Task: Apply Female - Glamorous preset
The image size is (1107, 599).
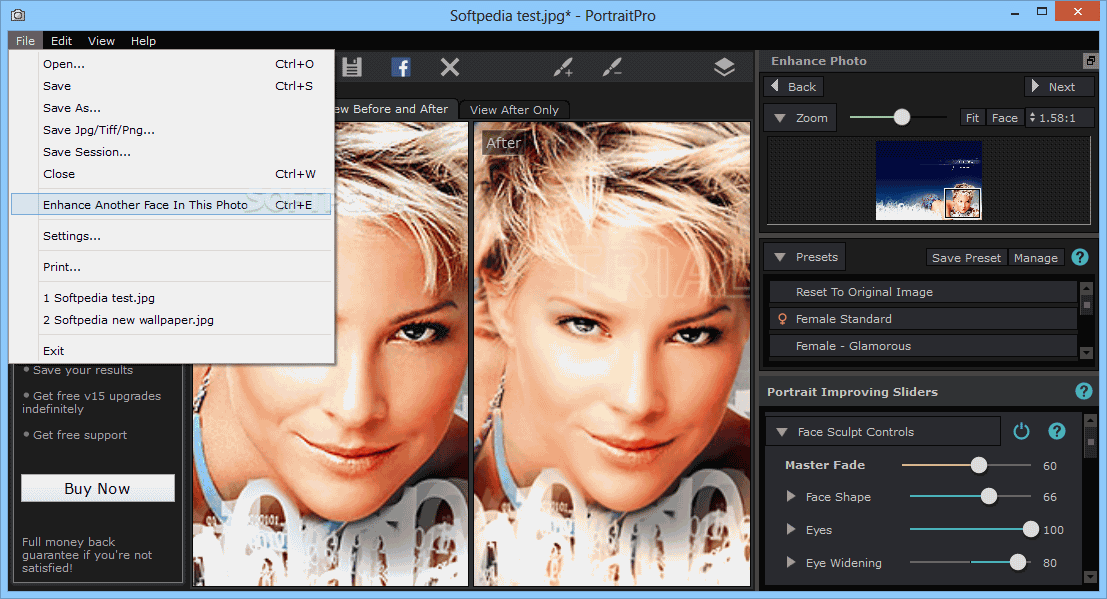Action: (x=923, y=345)
